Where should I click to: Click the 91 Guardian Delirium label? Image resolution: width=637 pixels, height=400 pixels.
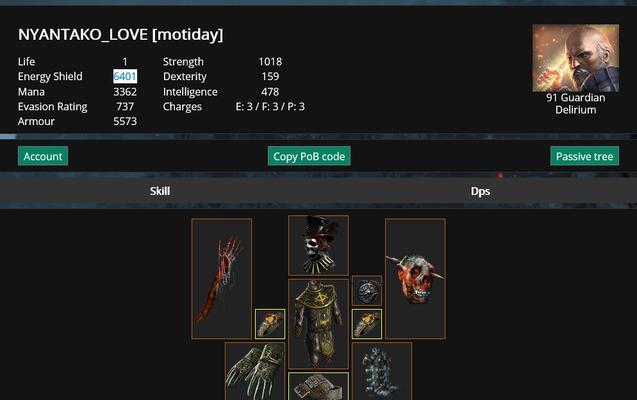pyautogui.click(x=576, y=104)
